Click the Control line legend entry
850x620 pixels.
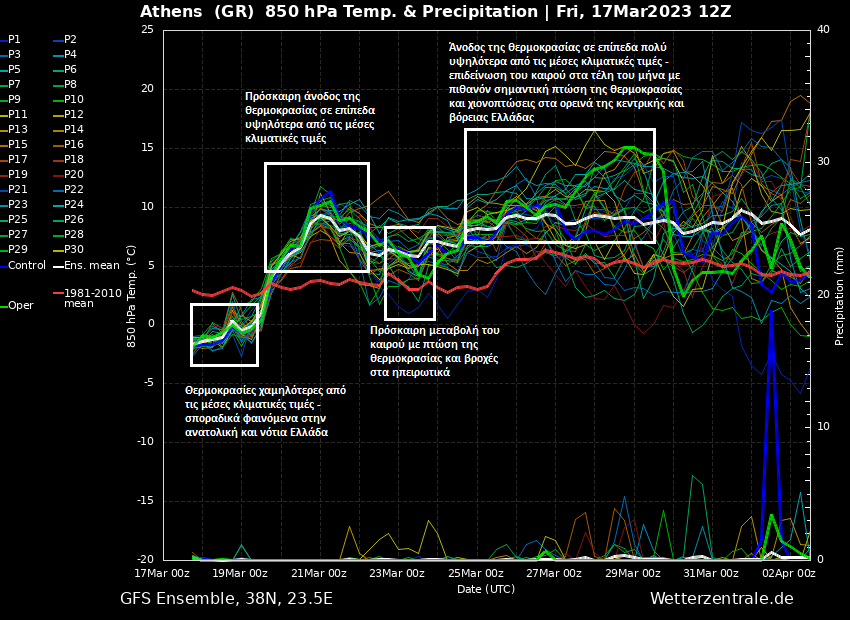click(26, 266)
